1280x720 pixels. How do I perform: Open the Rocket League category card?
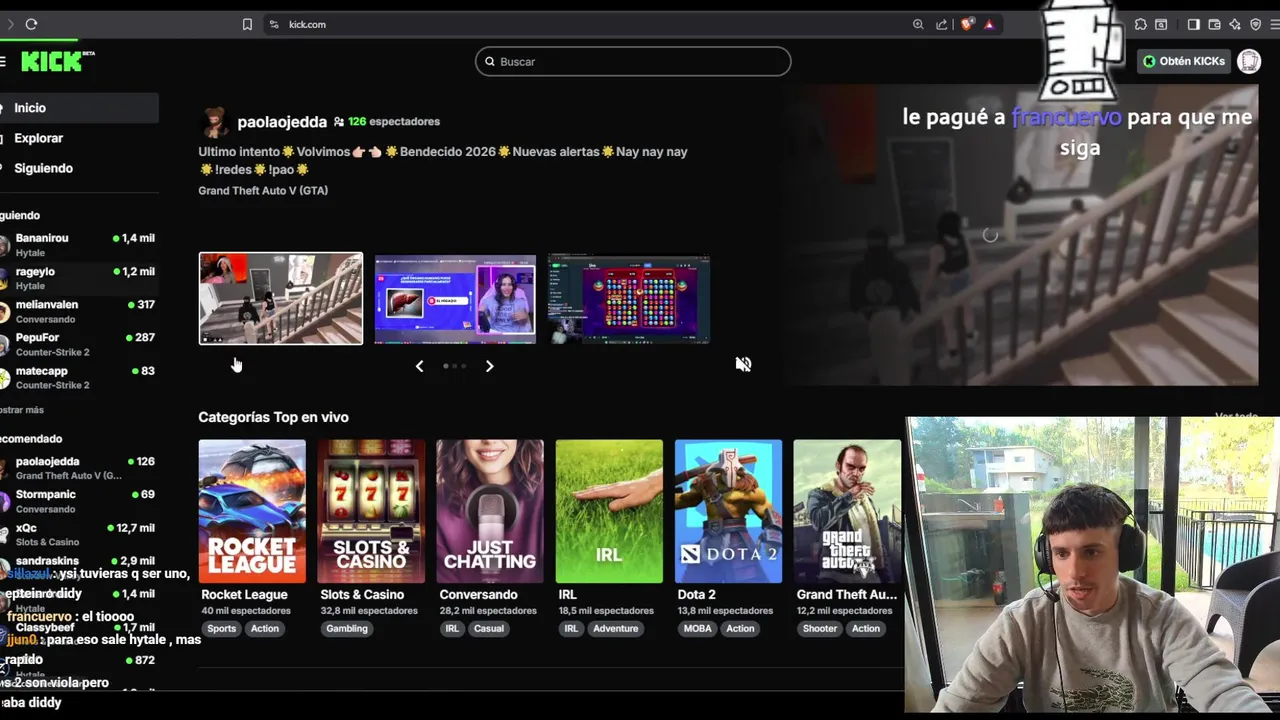(x=252, y=511)
